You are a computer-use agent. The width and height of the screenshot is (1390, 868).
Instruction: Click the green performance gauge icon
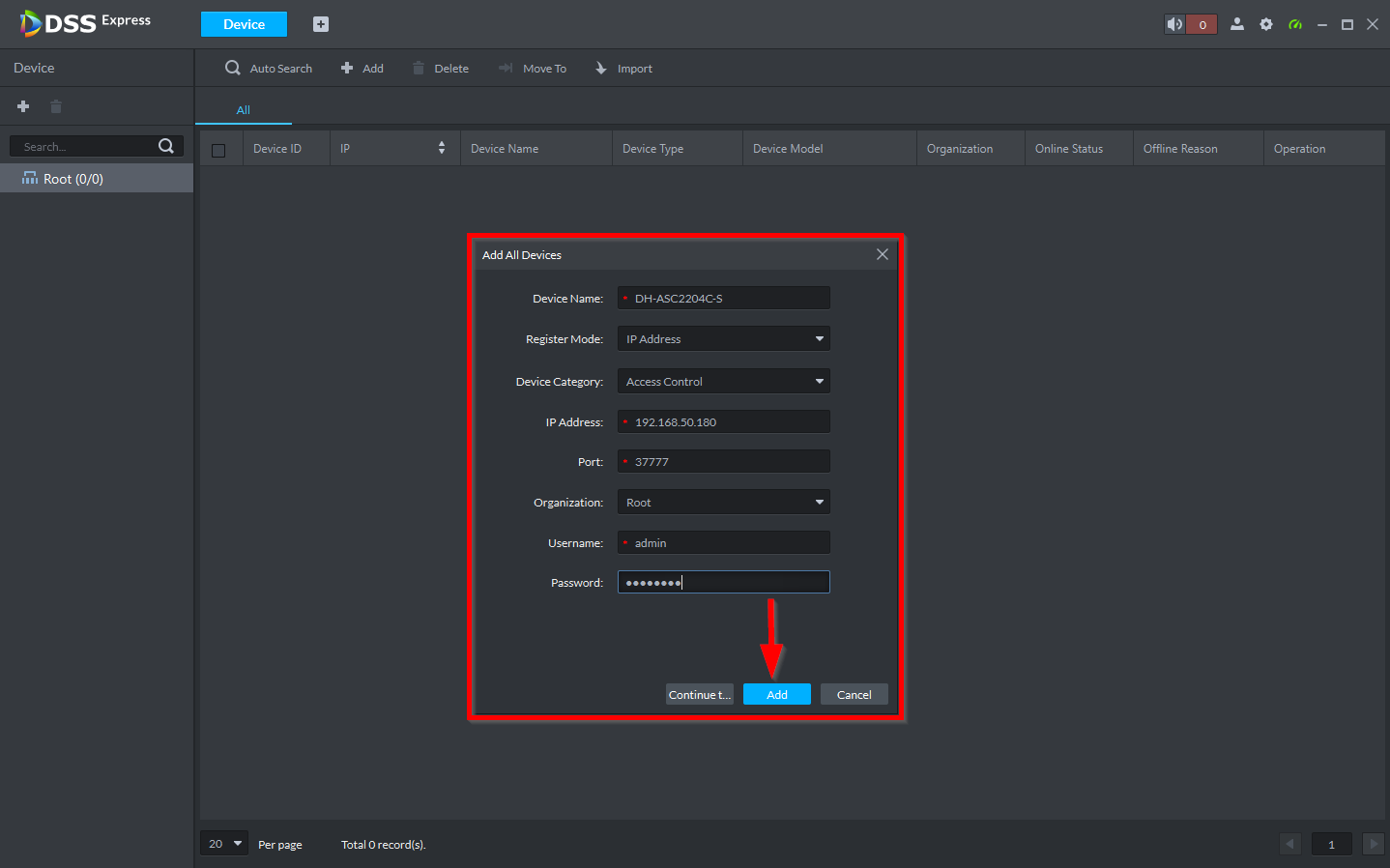pos(1295,24)
